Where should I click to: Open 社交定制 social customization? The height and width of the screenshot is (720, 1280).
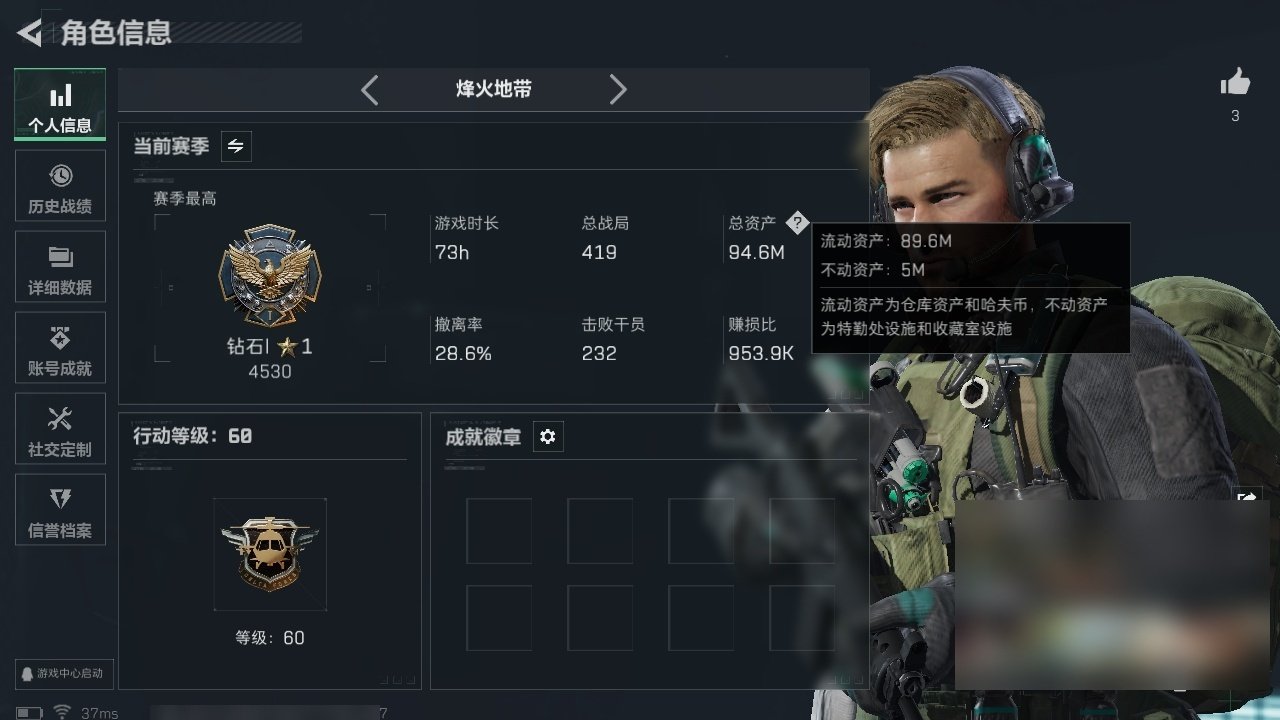click(60, 429)
